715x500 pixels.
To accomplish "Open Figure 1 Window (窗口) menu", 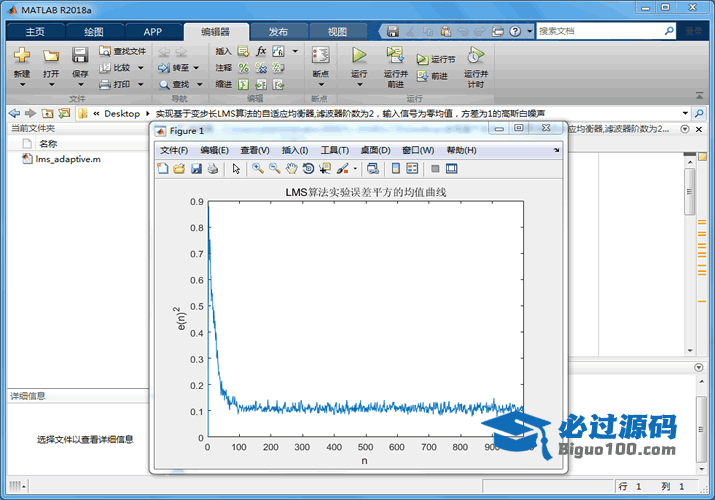I will (x=418, y=150).
